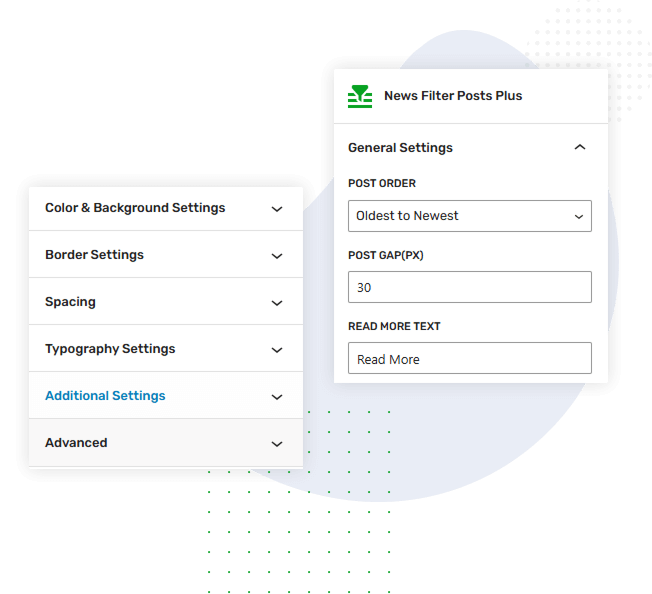Click the Advanced panel label
Viewport: 652px width, 594px height.
point(76,443)
